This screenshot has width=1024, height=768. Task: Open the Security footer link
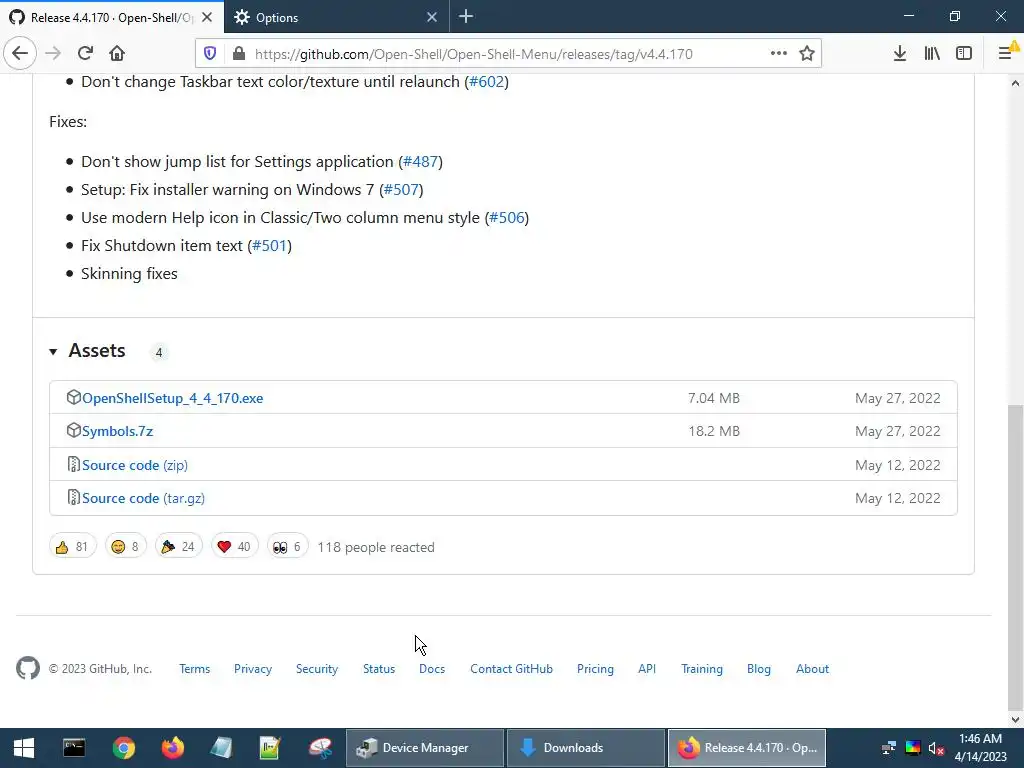coord(317,669)
